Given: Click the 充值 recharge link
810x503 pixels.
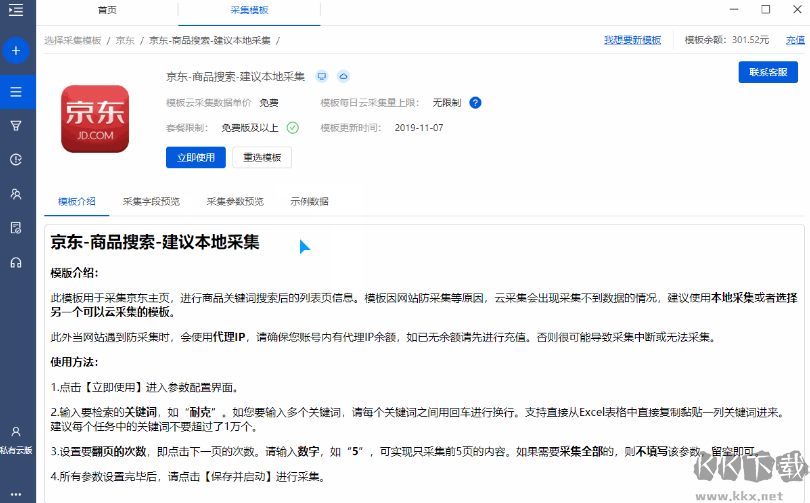Looking at the screenshot, I should tap(795, 40).
